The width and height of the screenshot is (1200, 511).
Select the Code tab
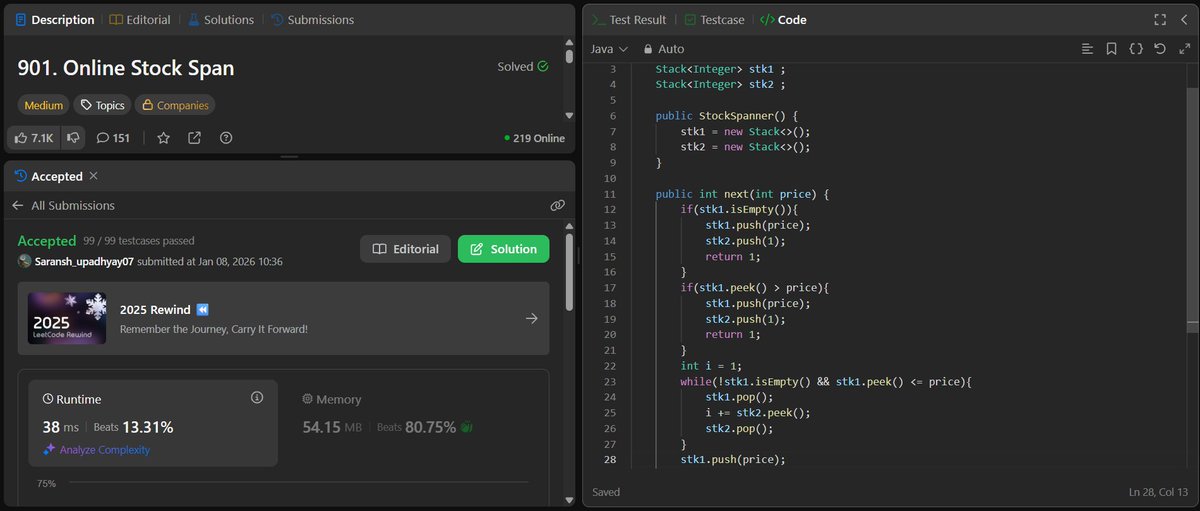(783, 19)
